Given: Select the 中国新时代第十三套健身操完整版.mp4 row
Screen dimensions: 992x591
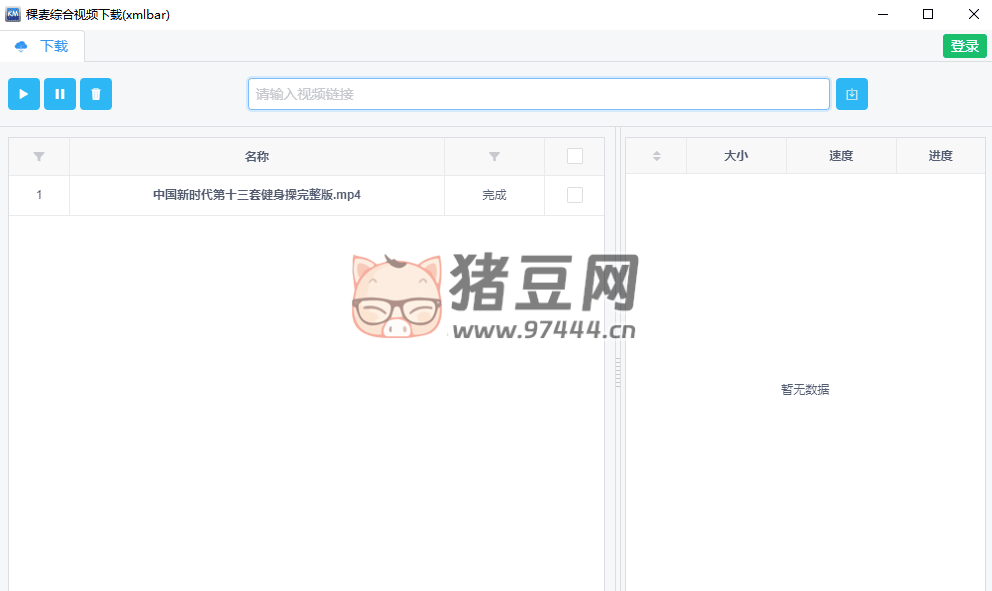Looking at the screenshot, I should 256,195.
